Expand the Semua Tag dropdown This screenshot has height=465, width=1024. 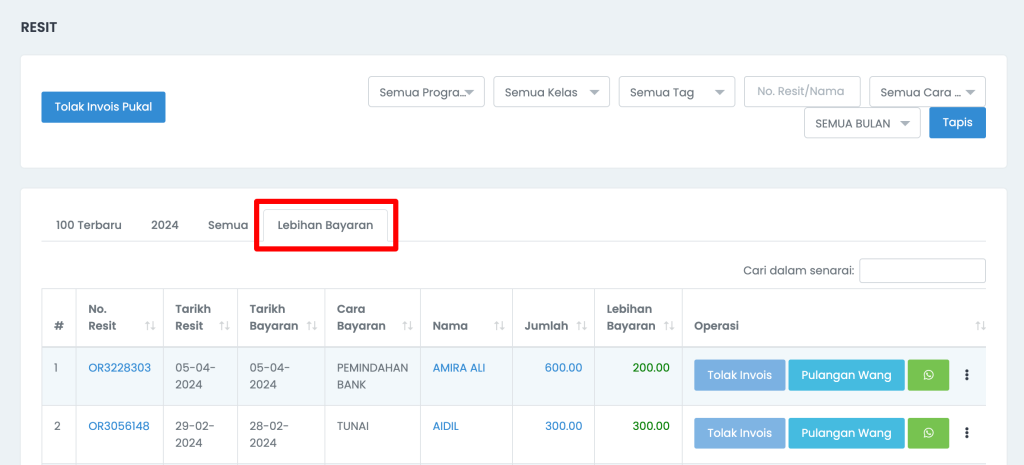(x=677, y=92)
